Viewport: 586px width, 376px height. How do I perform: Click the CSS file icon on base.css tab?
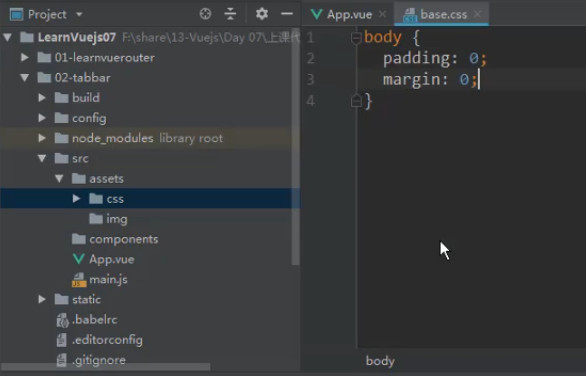(410, 15)
